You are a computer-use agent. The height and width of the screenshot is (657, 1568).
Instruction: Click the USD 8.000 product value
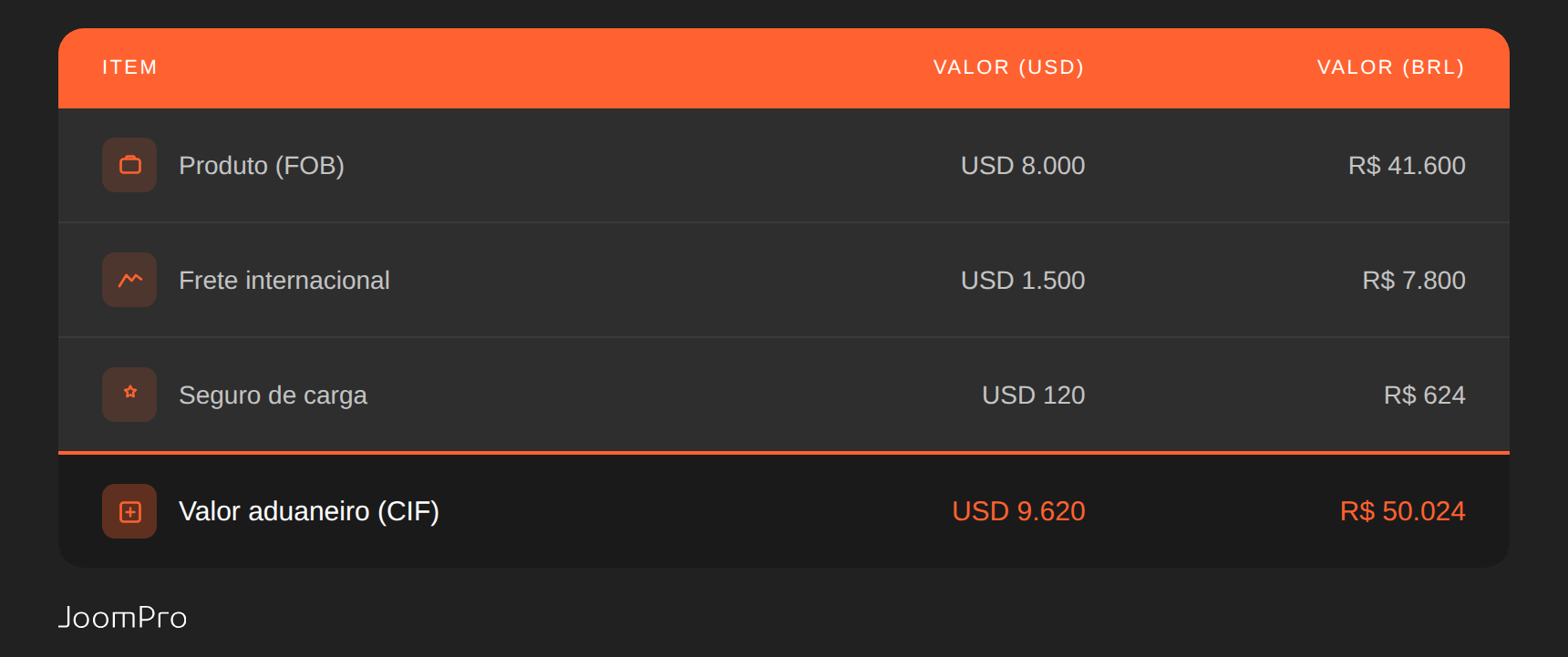[1023, 166]
